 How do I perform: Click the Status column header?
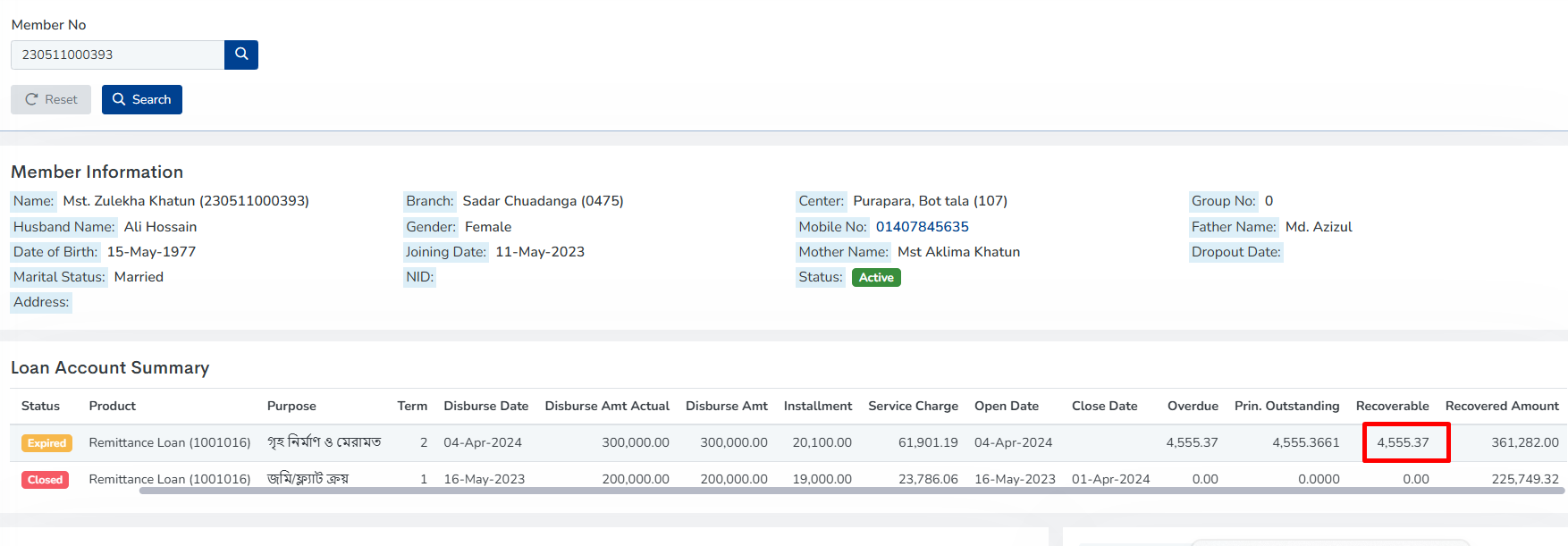[x=40, y=406]
